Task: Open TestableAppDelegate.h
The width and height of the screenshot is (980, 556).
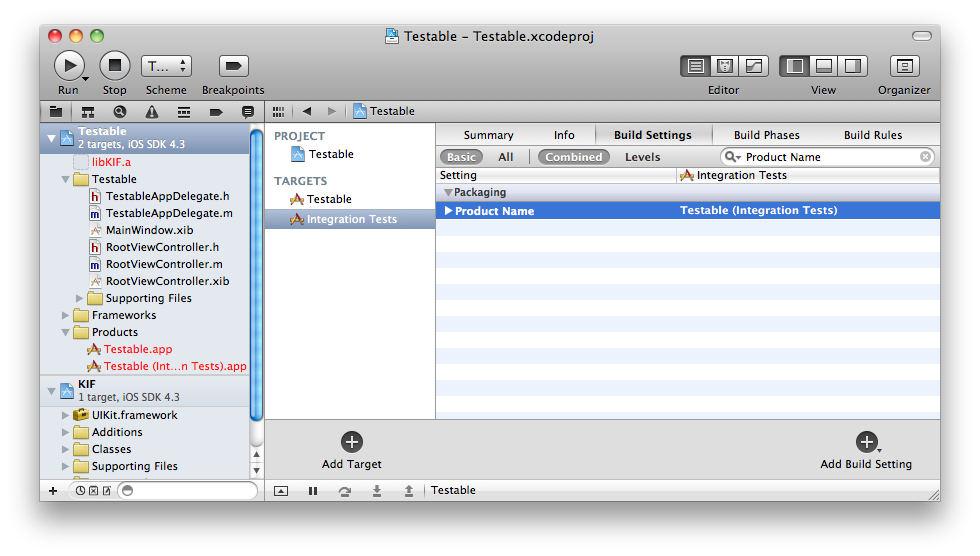Action: tap(168, 196)
